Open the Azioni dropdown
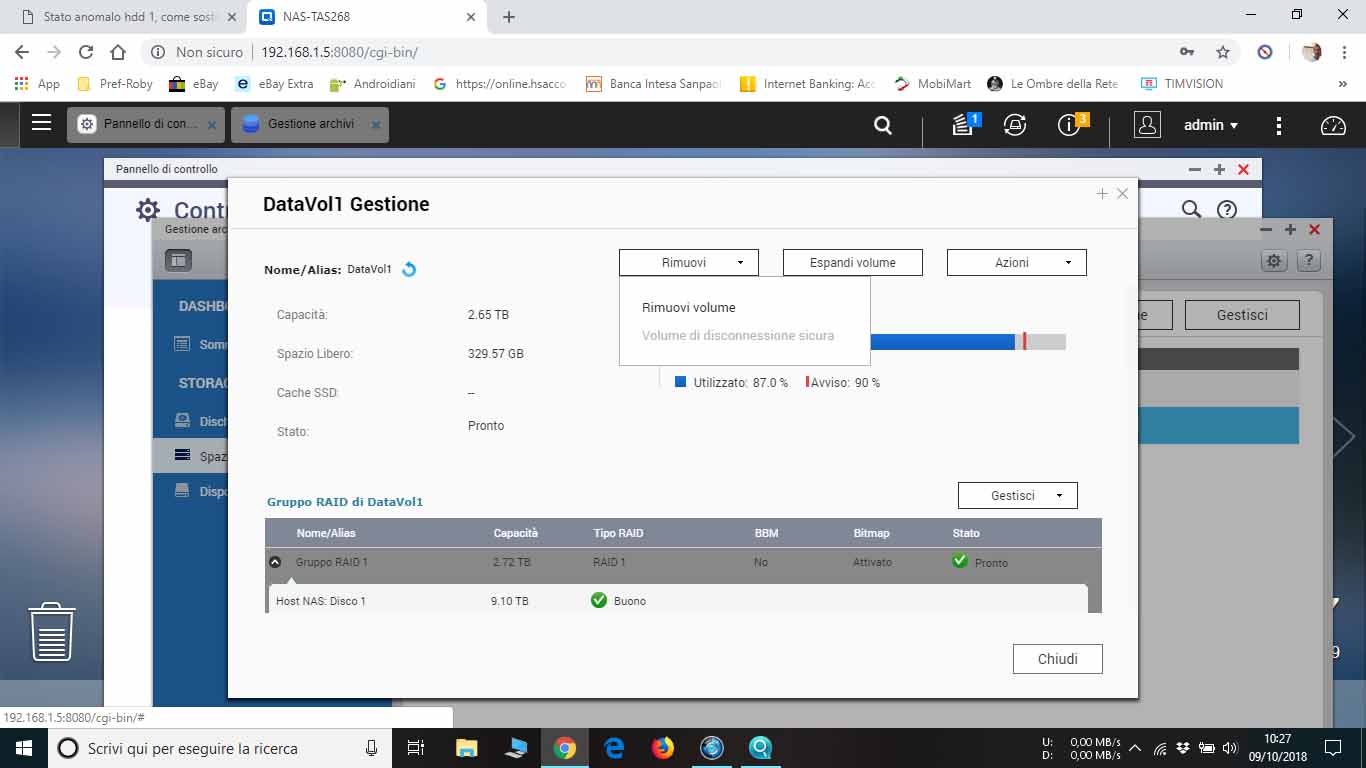 tap(1016, 262)
